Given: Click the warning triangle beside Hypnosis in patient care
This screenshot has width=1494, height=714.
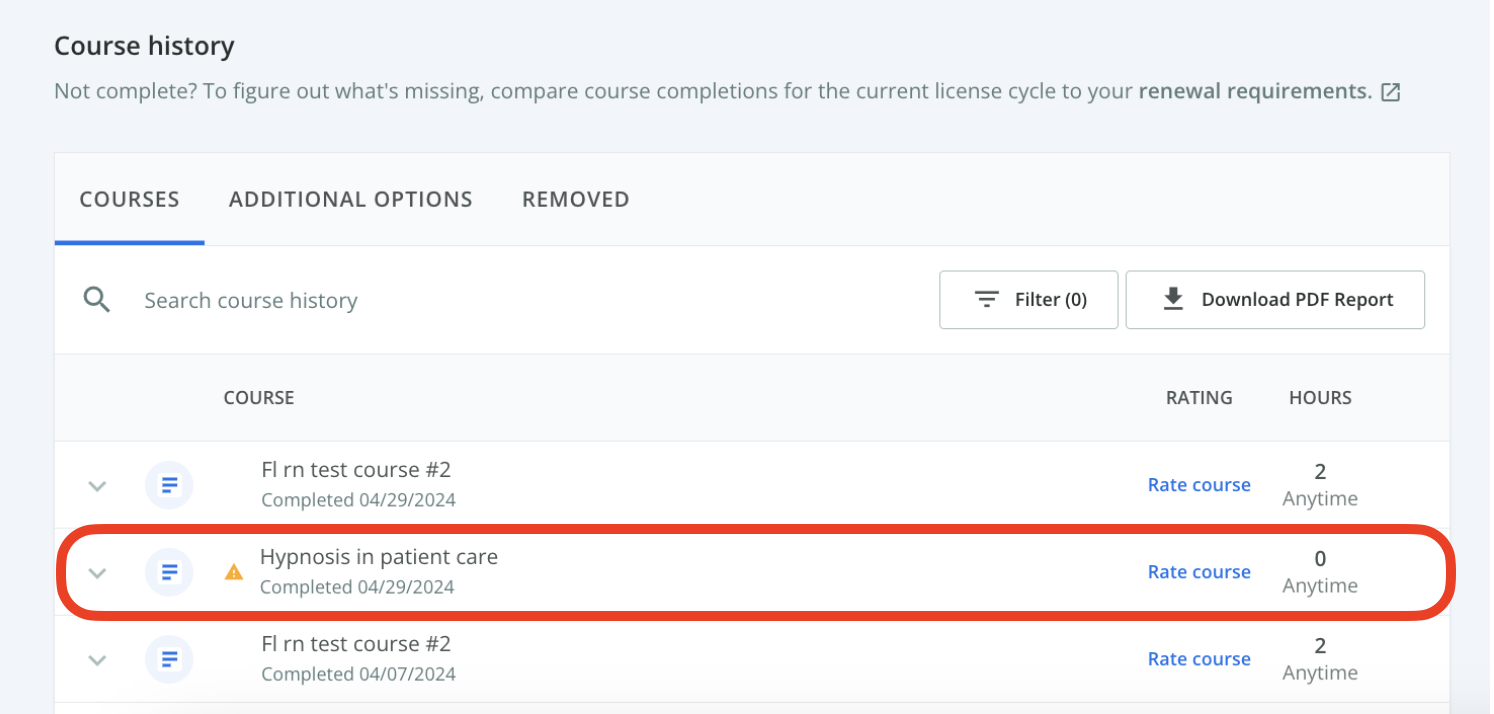Looking at the screenshot, I should (233, 571).
